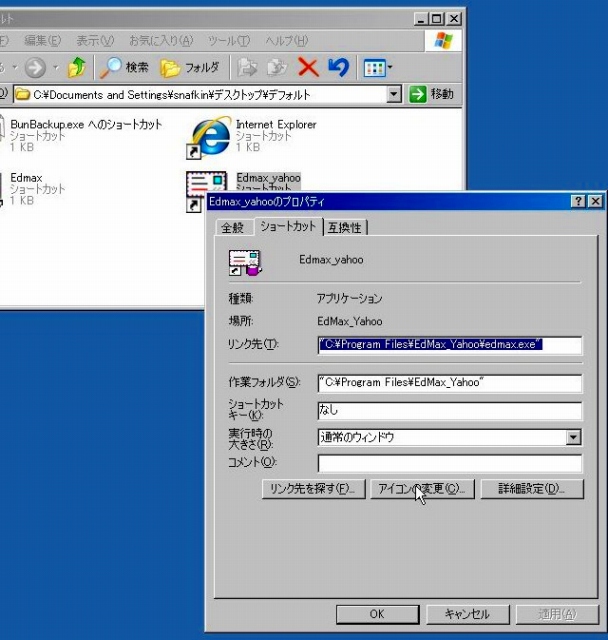Image resolution: width=608 pixels, height=640 pixels.
Task: Open the 編集(E) menu
Action: tap(42, 40)
